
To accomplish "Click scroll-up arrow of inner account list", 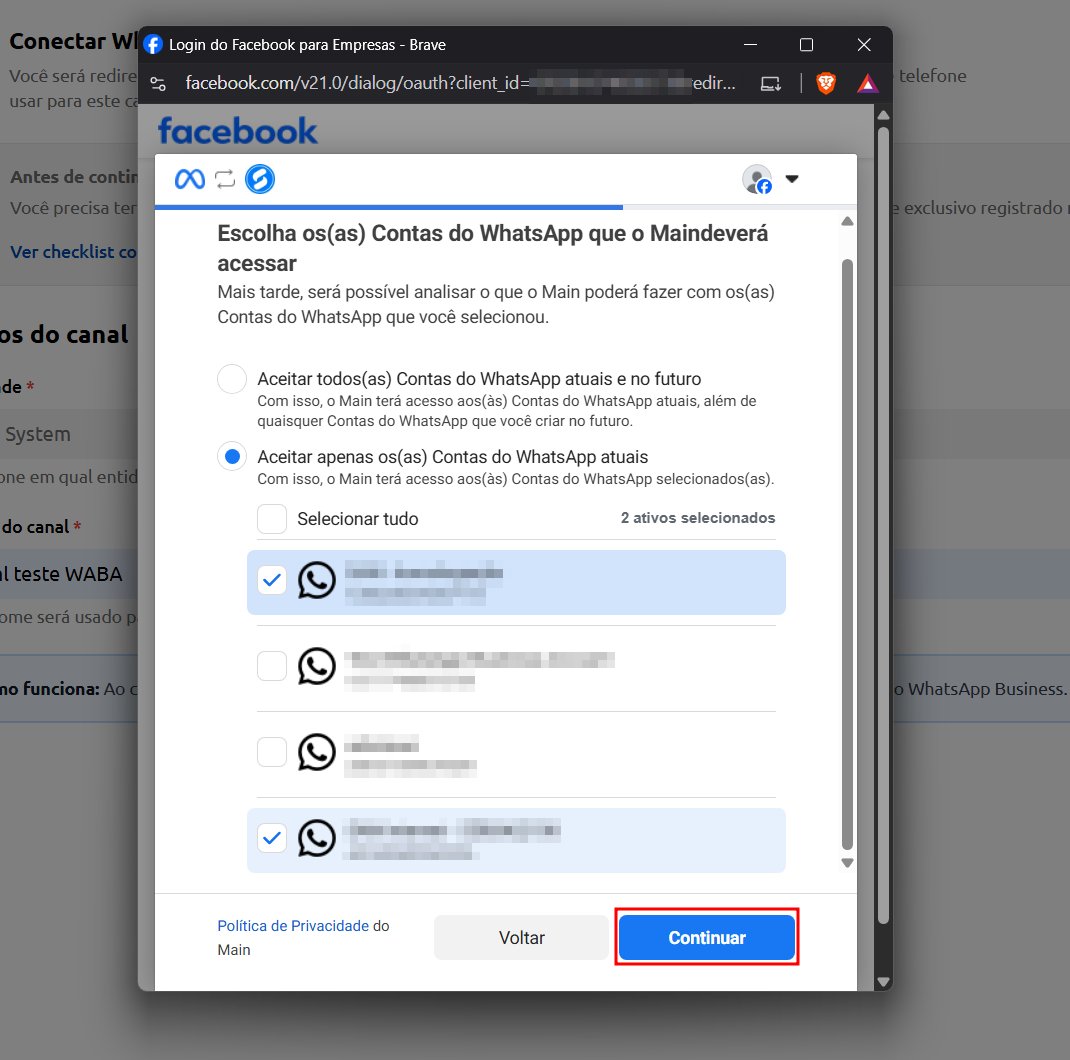I will pos(848,221).
